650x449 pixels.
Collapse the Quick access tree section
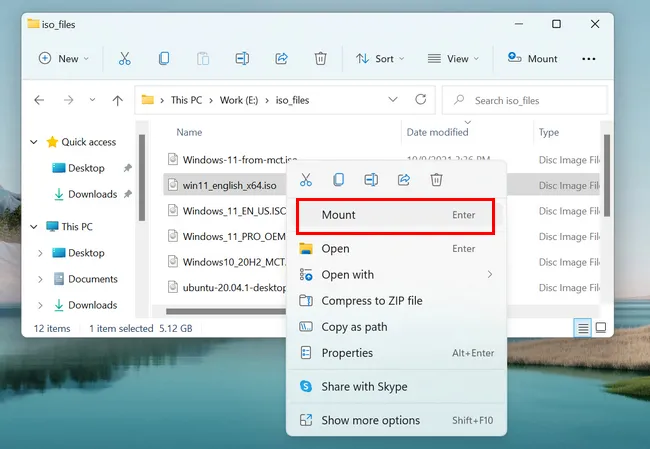tap(33, 142)
